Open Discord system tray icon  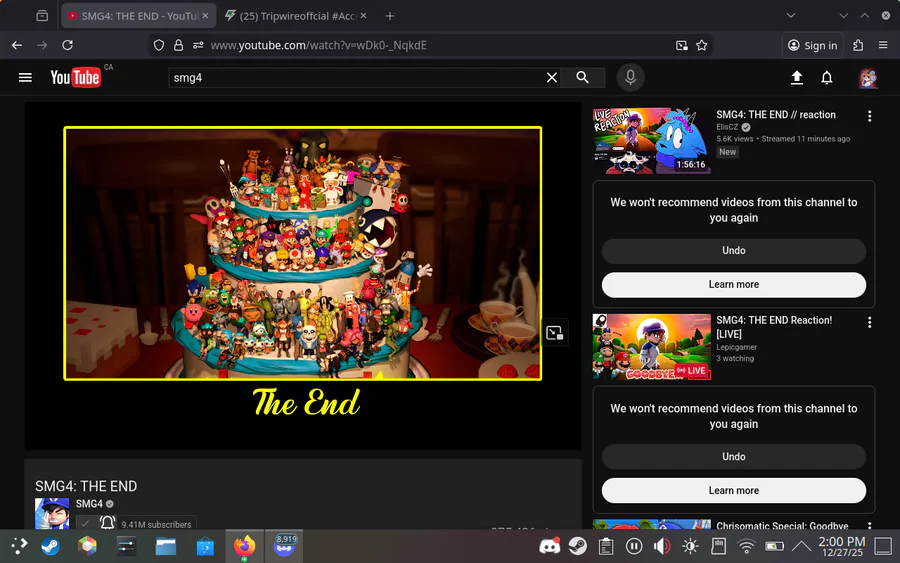[x=549, y=546]
